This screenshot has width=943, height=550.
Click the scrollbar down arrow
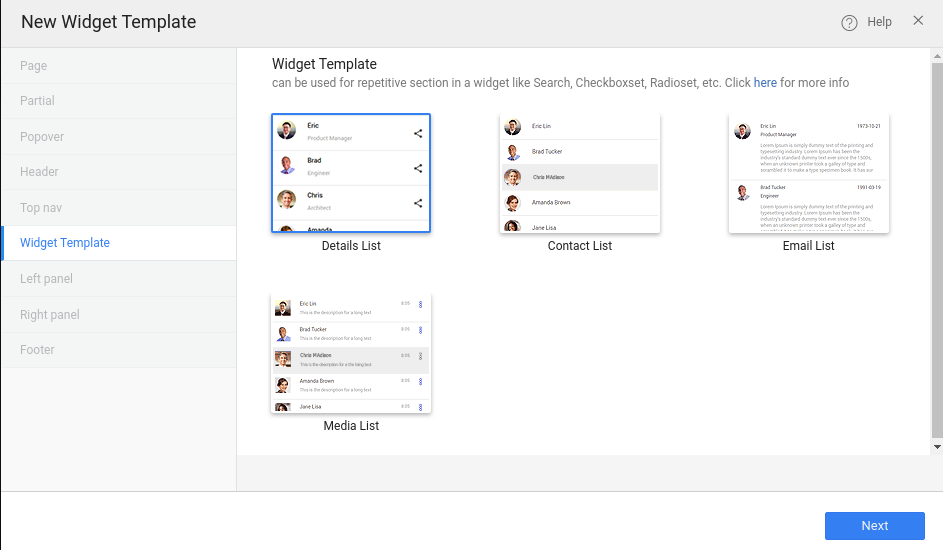[x=936, y=447]
